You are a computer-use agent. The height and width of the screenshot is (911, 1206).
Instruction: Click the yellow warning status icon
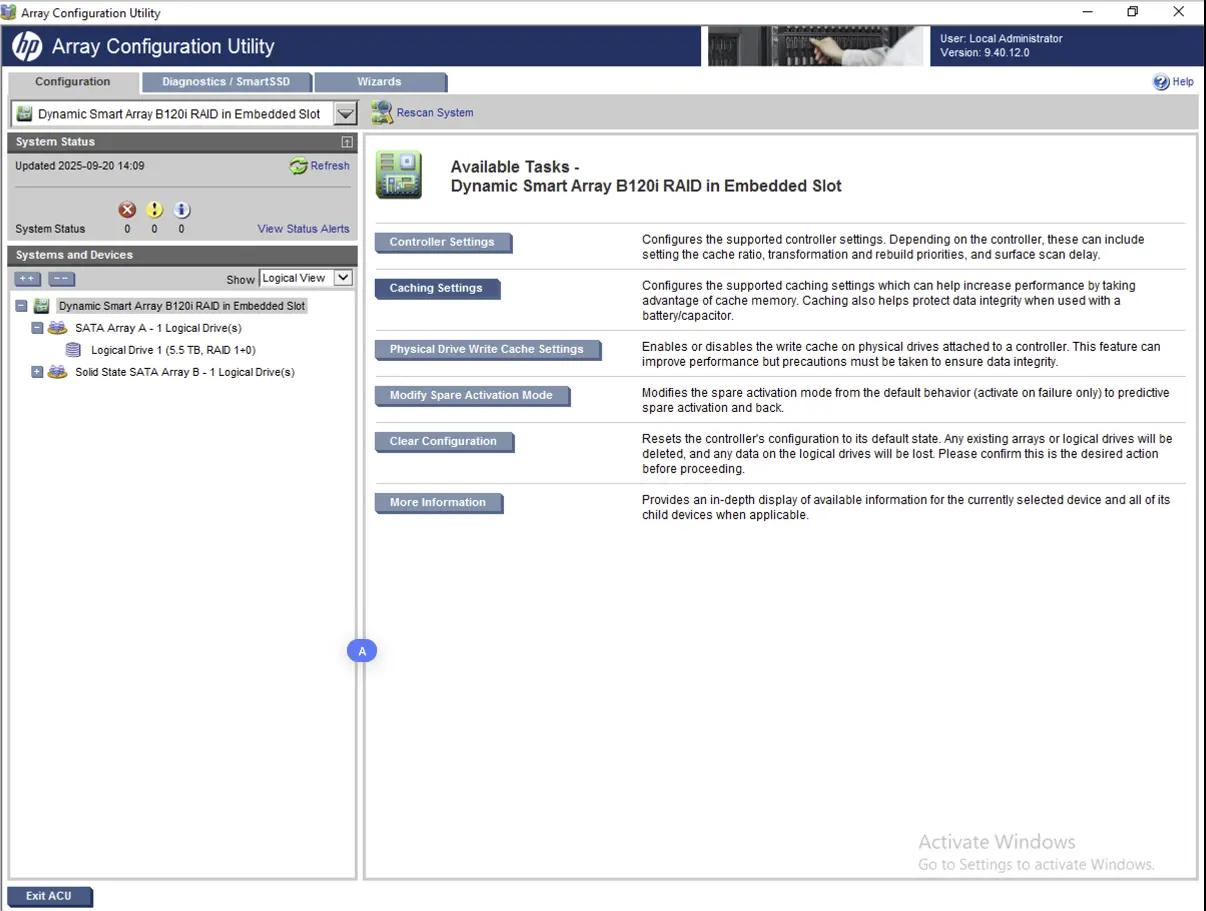coord(154,210)
